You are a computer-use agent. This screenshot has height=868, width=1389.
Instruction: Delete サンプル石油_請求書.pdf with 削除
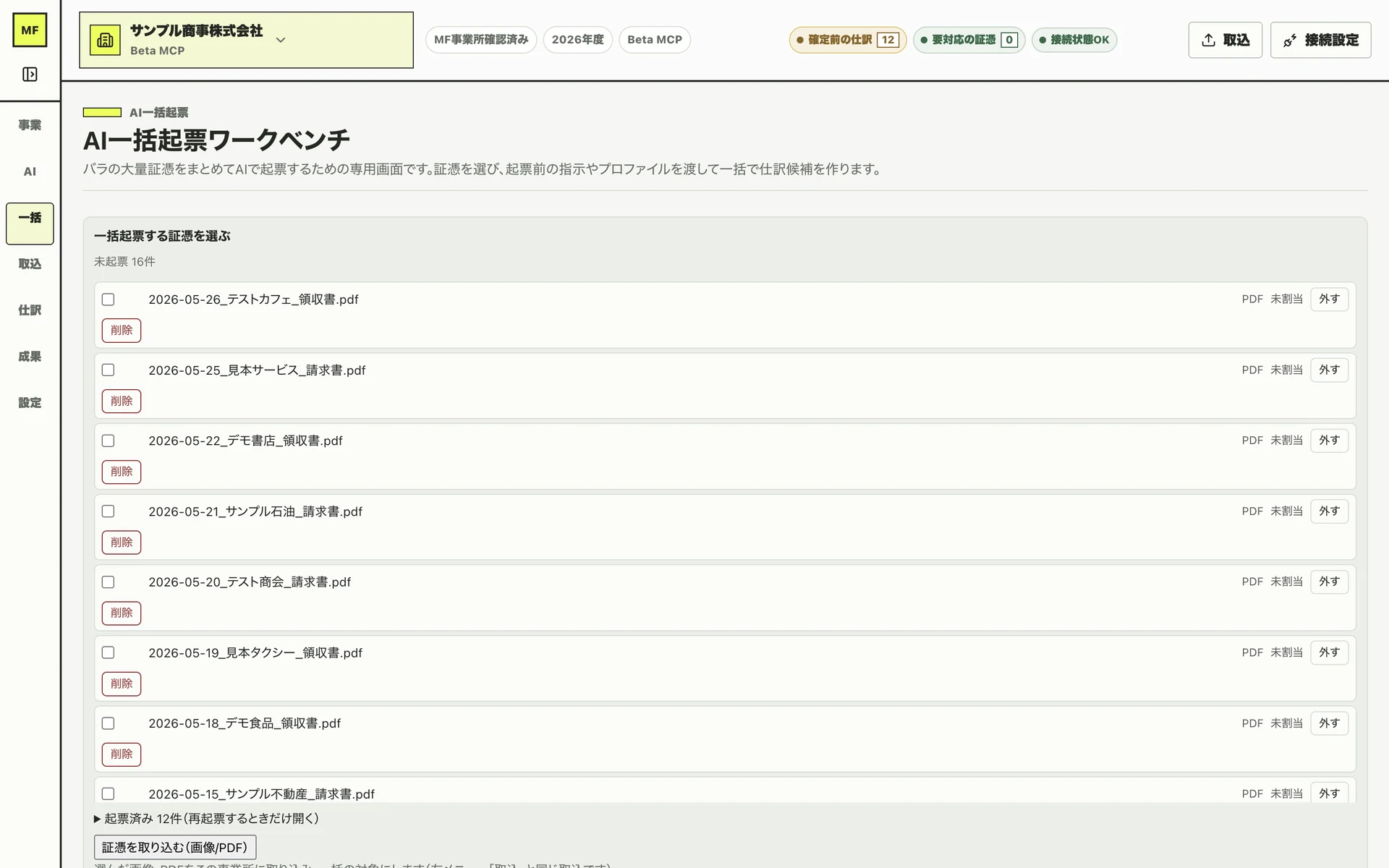tap(122, 542)
